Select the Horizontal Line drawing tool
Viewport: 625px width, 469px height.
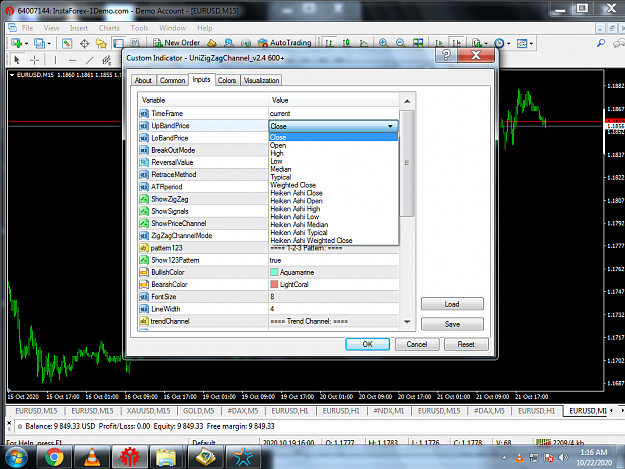point(72,60)
